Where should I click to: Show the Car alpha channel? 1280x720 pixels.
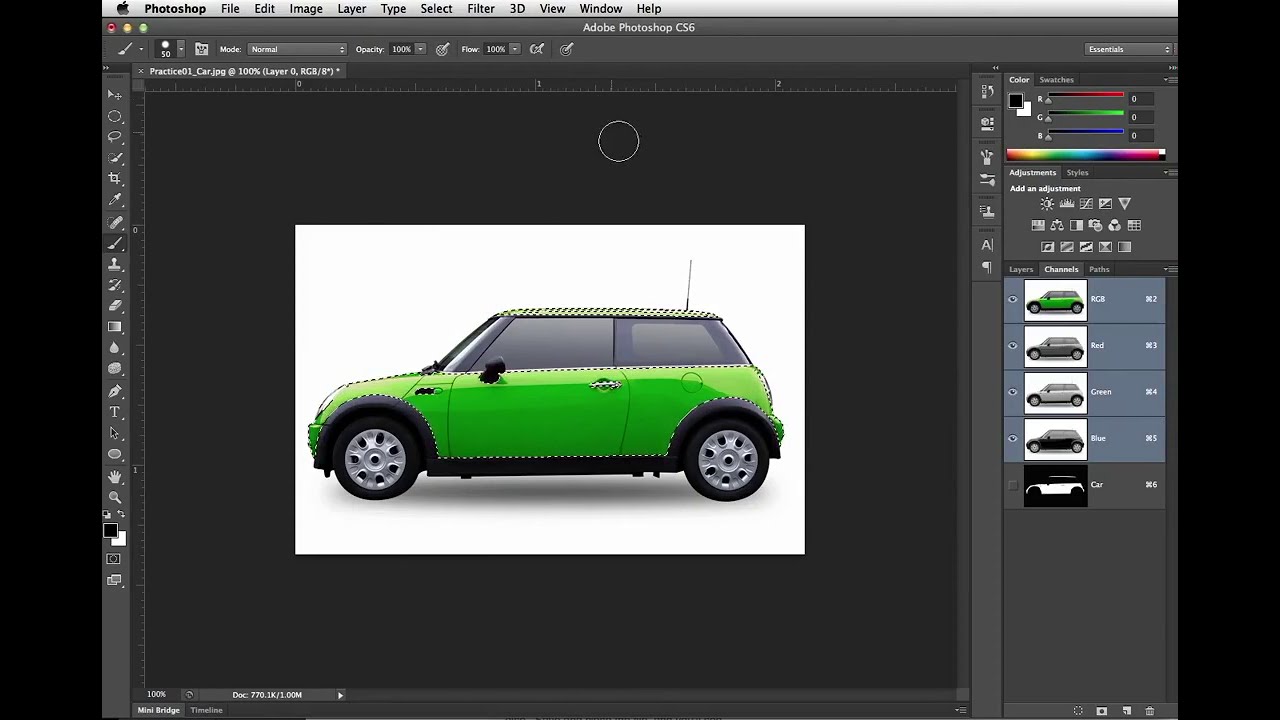pyautogui.click(x=1013, y=485)
